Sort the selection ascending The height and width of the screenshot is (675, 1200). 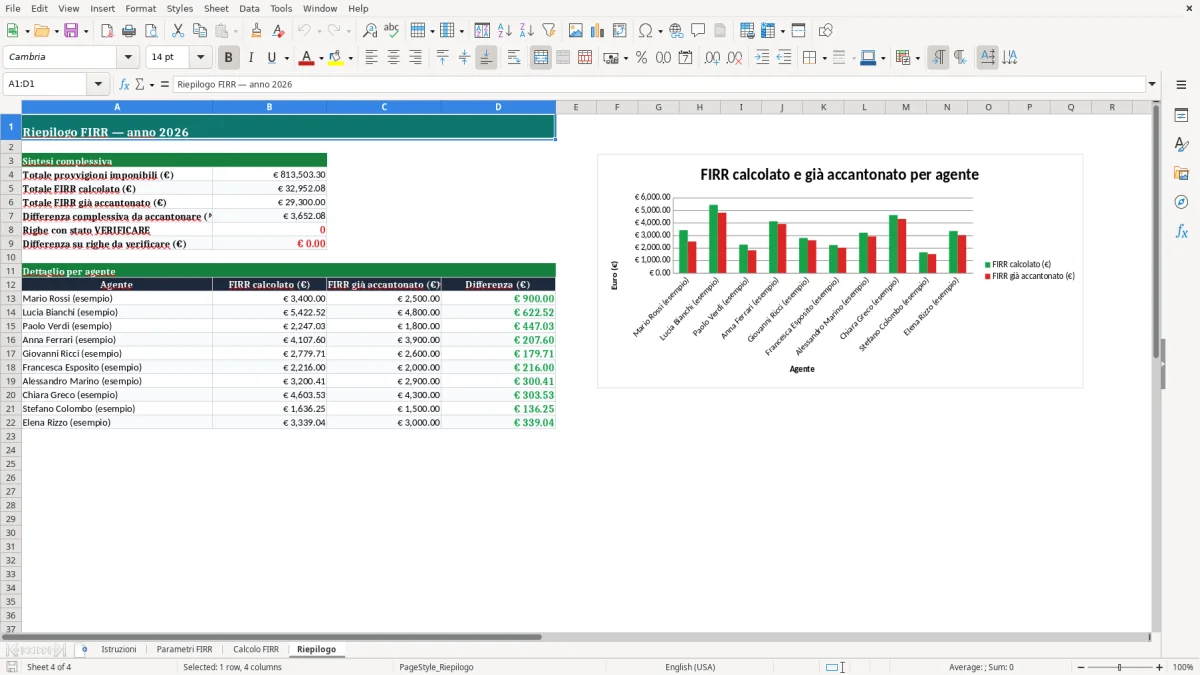click(x=505, y=30)
